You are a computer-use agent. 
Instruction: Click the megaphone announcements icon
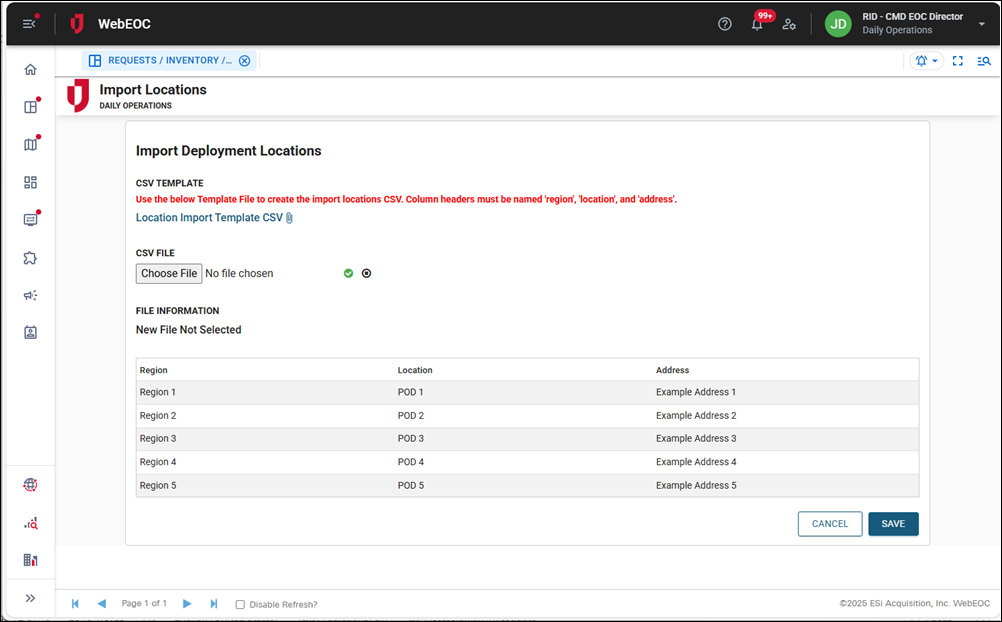tap(30, 295)
